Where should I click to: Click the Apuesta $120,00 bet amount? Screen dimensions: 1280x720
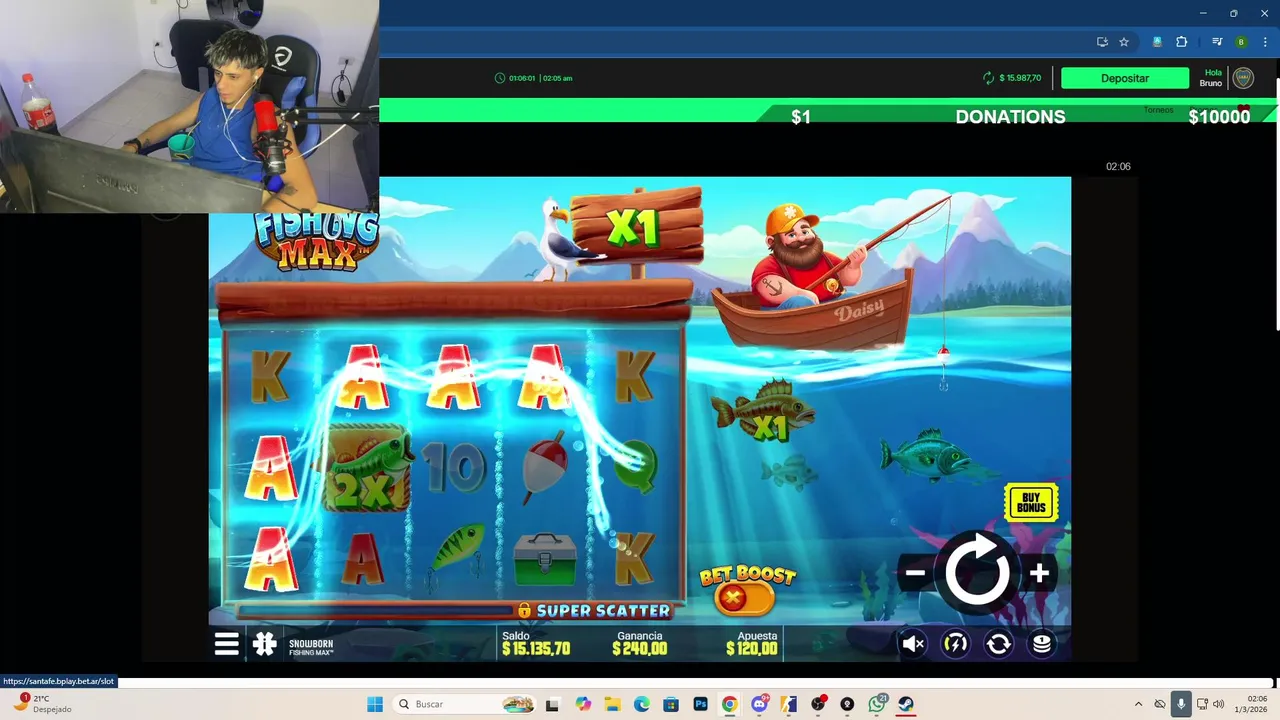[x=752, y=643]
